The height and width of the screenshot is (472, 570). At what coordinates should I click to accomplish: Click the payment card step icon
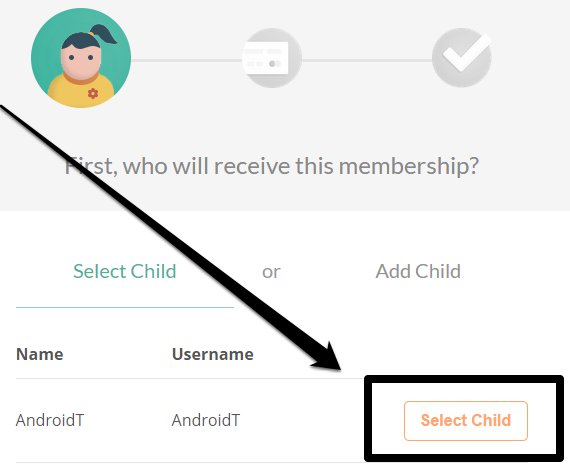pos(272,58)
